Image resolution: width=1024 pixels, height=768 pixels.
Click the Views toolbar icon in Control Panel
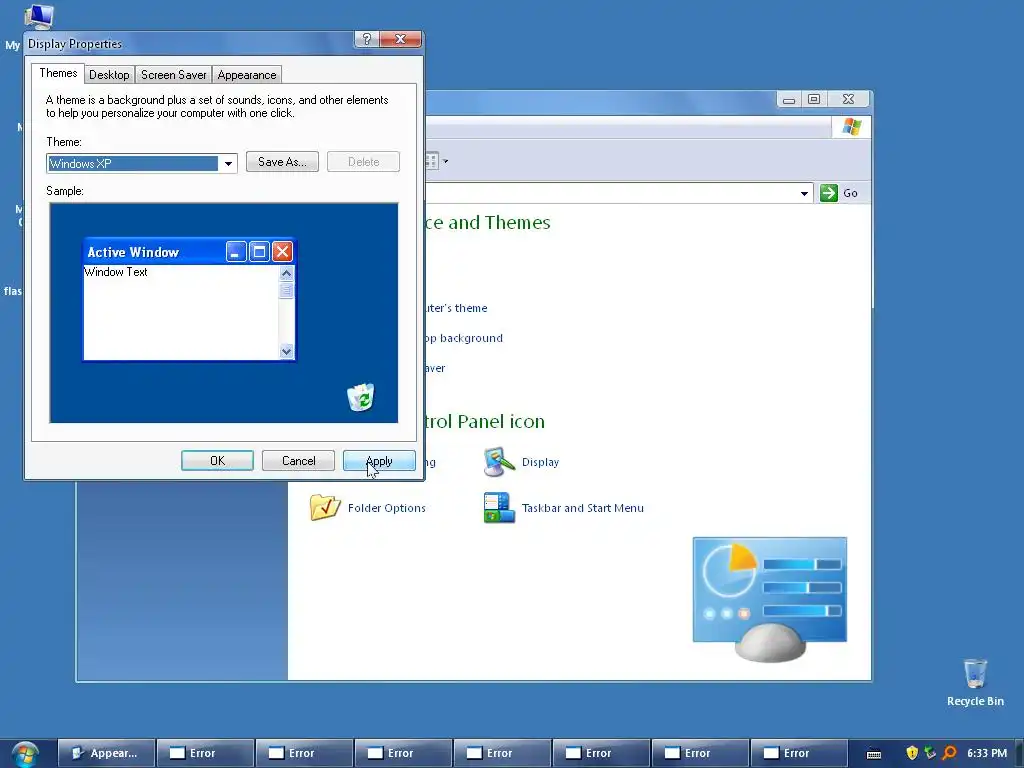point(432,161)
